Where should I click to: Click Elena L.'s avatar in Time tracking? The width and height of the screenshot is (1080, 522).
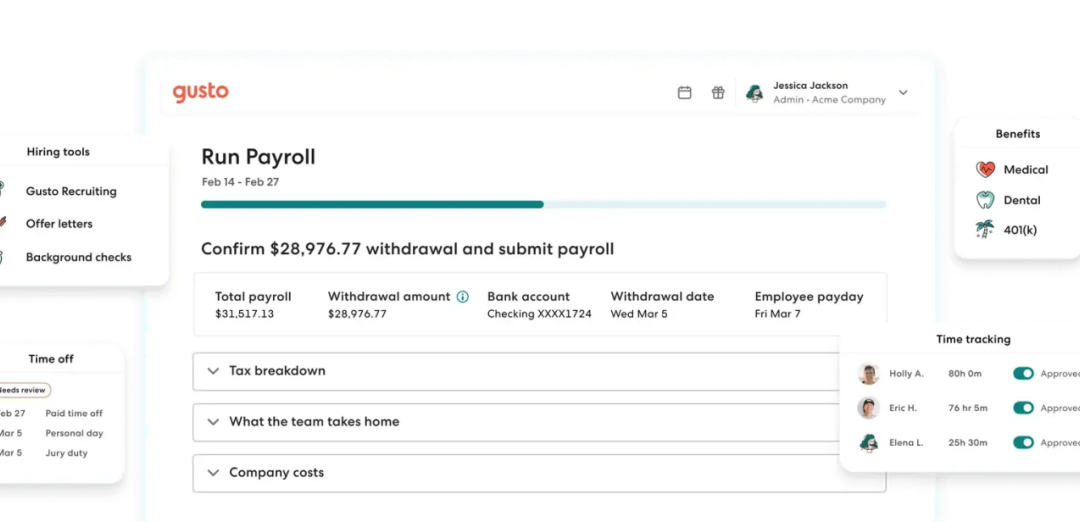[869, 442]
